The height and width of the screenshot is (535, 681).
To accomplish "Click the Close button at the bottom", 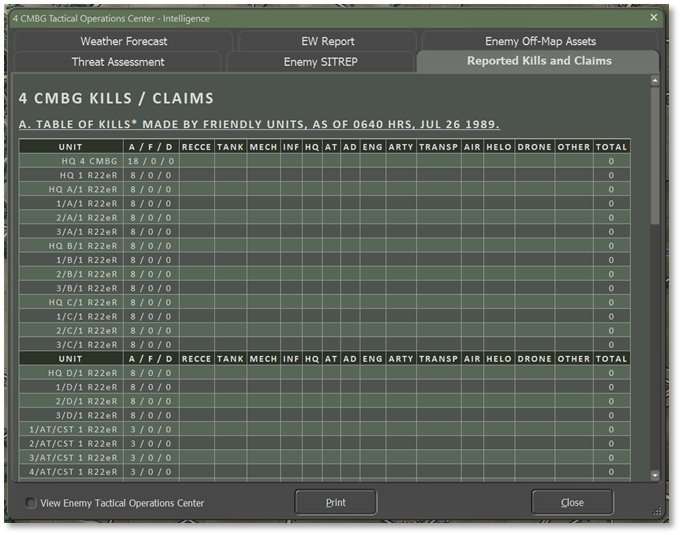I will (572, 502).
